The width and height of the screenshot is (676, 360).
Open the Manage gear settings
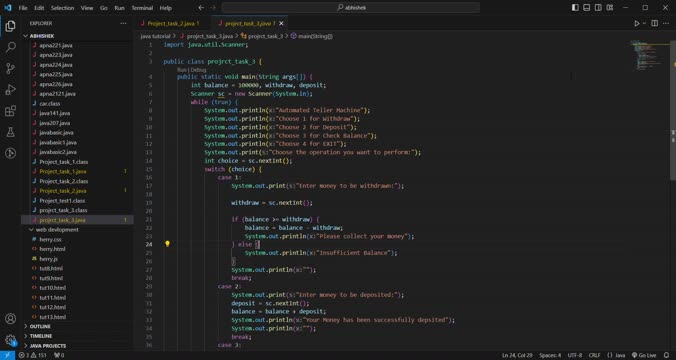tap(10, 339)
